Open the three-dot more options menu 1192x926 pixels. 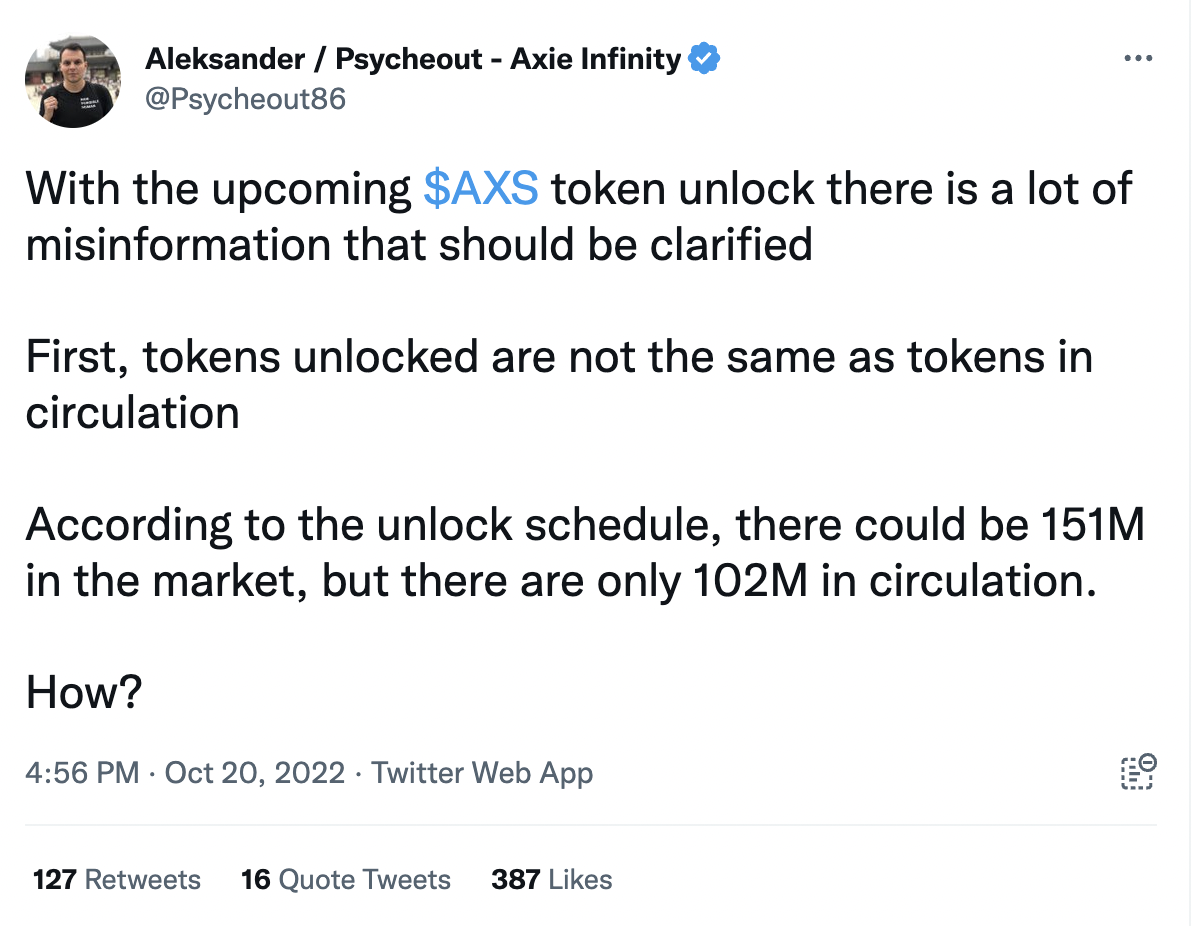click(x=1138, y=58)
